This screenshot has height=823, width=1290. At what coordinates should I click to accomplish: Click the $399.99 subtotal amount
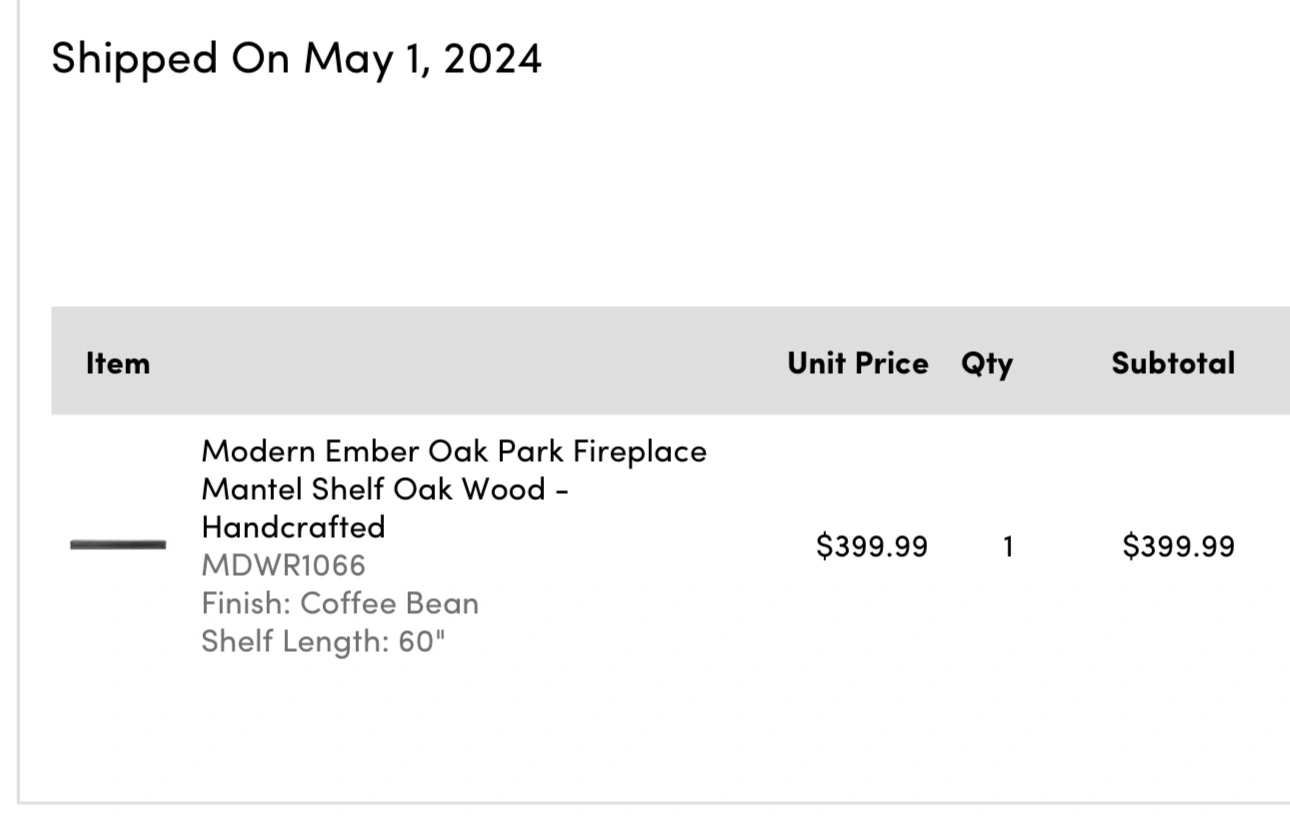point(1178,546)
